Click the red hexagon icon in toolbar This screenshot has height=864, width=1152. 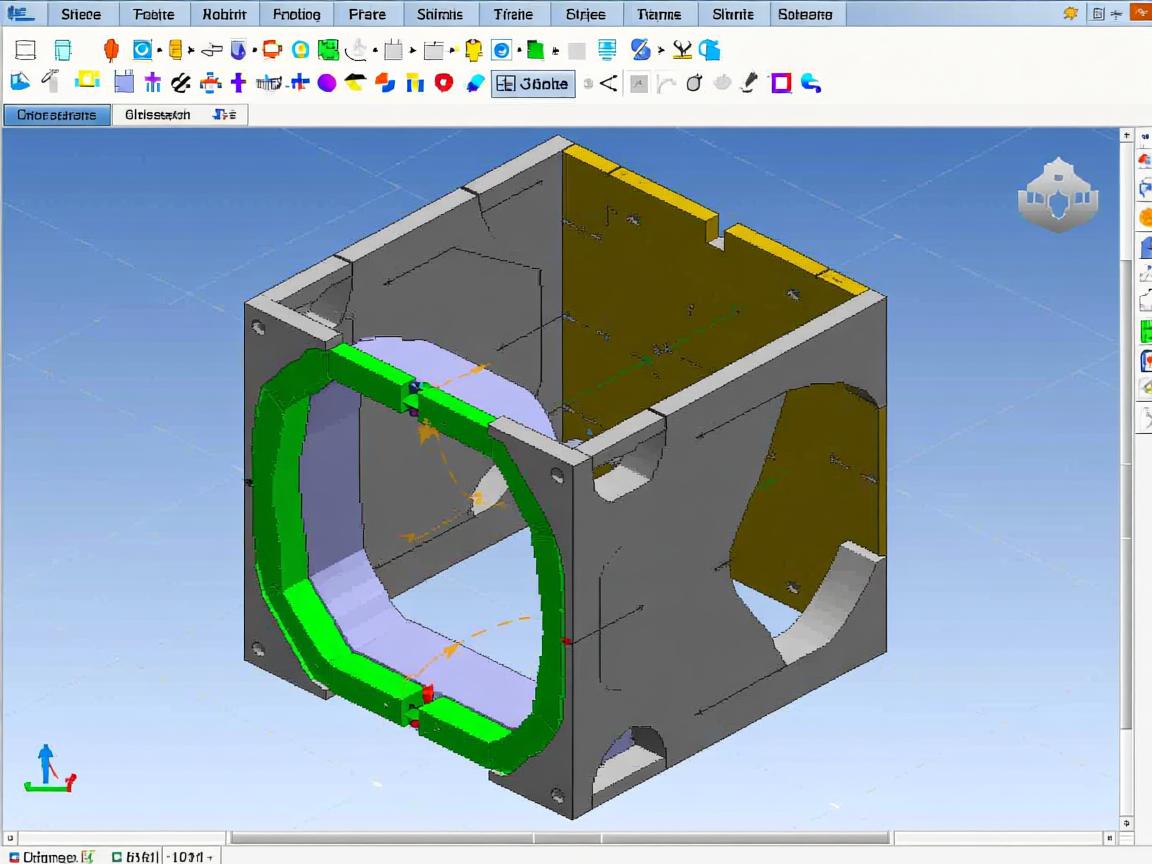444,83
